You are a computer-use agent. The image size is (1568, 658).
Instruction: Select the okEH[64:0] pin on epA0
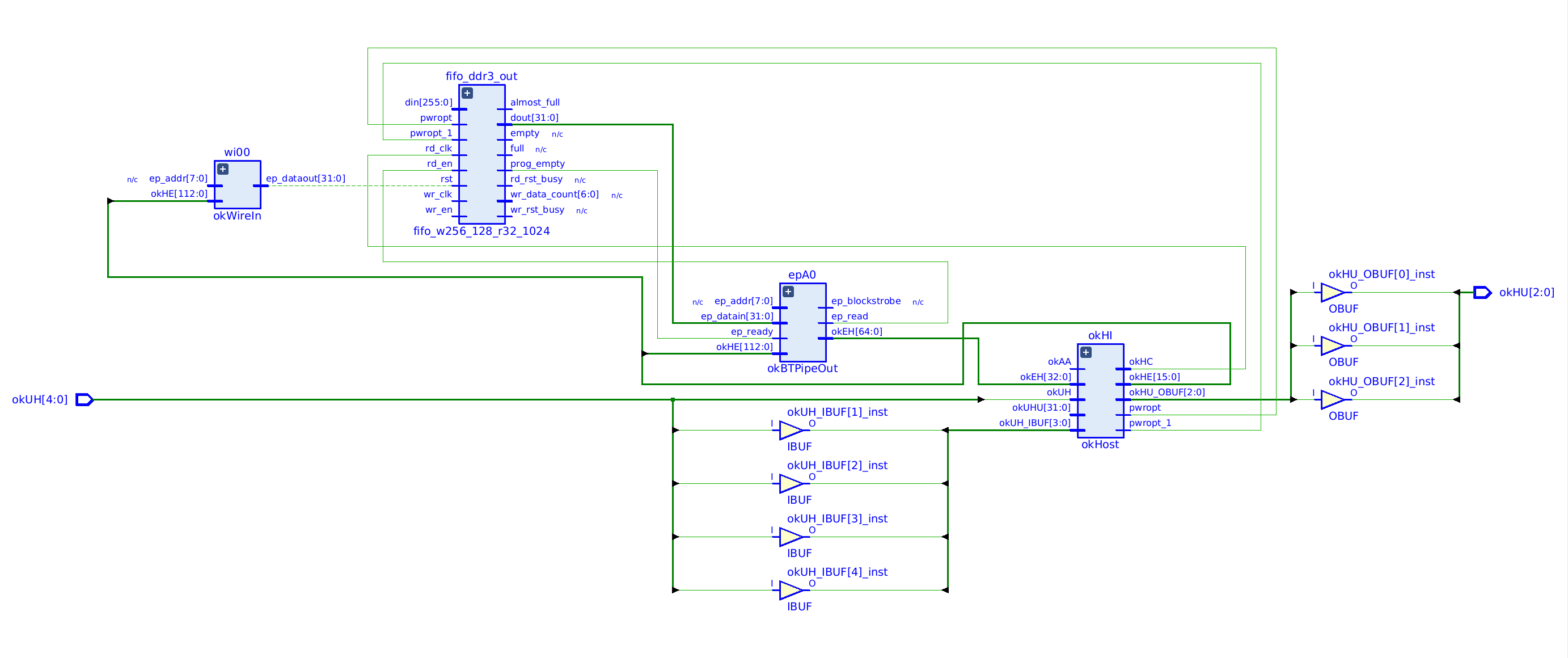857,332
